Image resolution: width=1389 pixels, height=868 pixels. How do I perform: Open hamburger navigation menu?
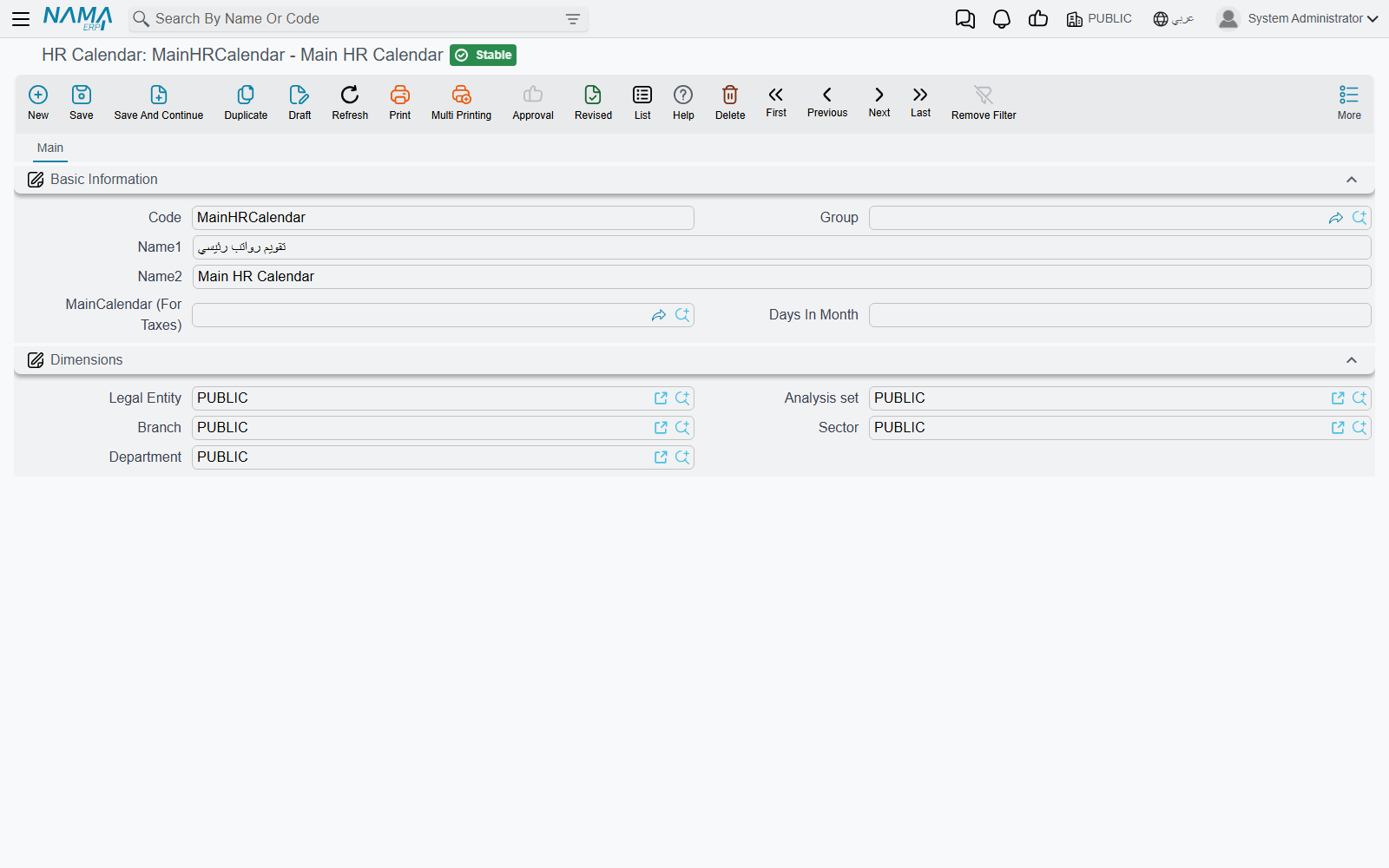(21, 19)
